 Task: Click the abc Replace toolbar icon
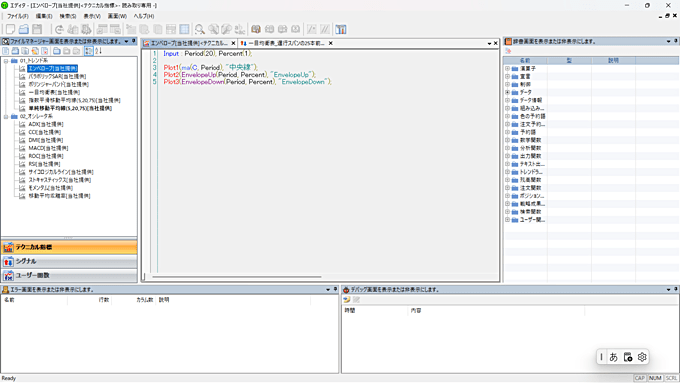coord(239,29)
